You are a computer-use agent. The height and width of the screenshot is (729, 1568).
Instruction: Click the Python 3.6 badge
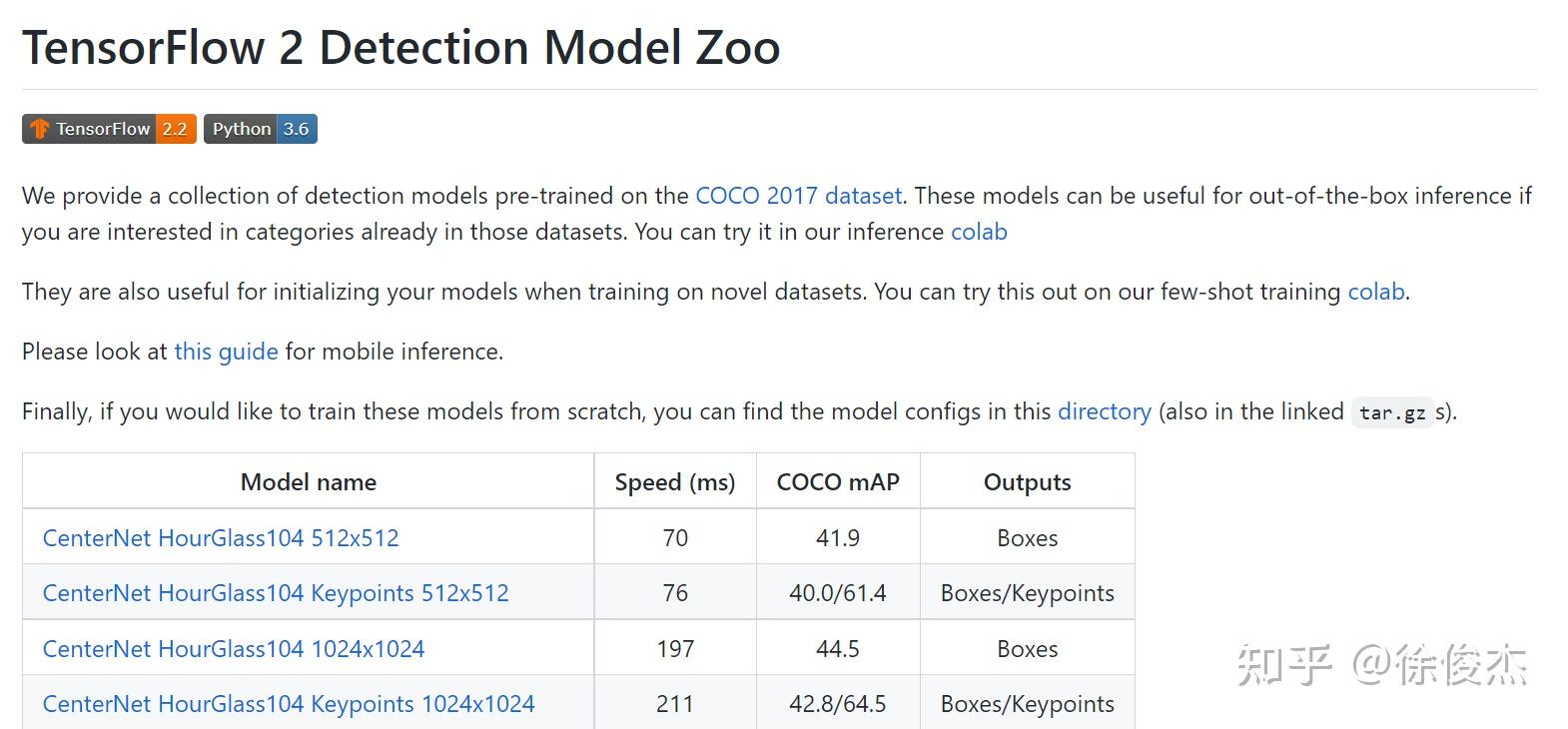point(260,129)
